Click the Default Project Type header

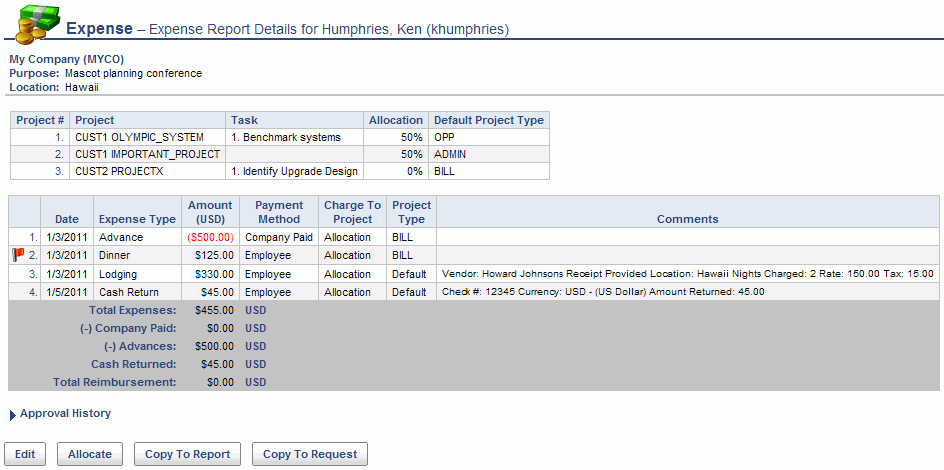488,120
